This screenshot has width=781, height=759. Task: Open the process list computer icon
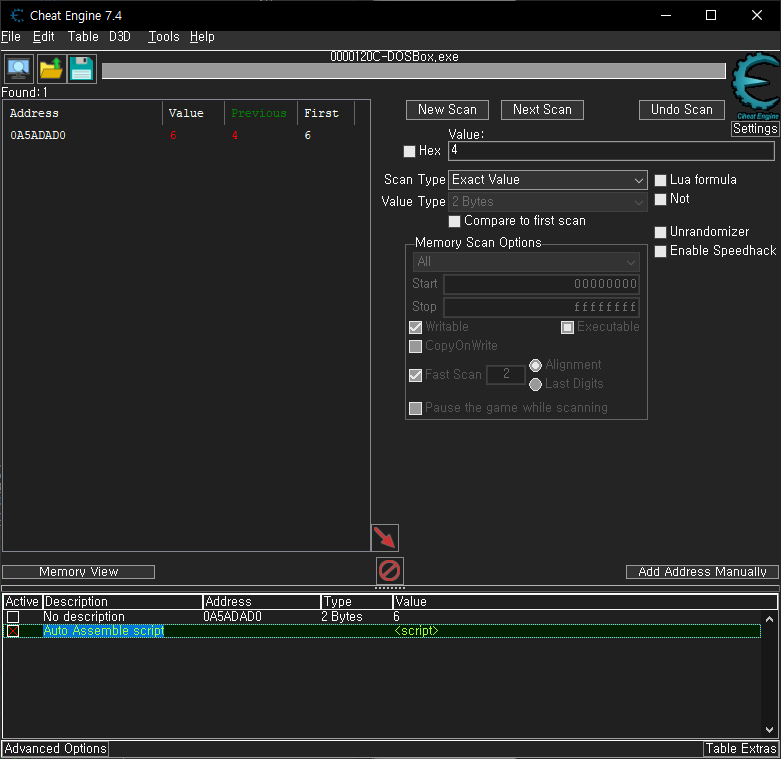(x=19, y=69)
